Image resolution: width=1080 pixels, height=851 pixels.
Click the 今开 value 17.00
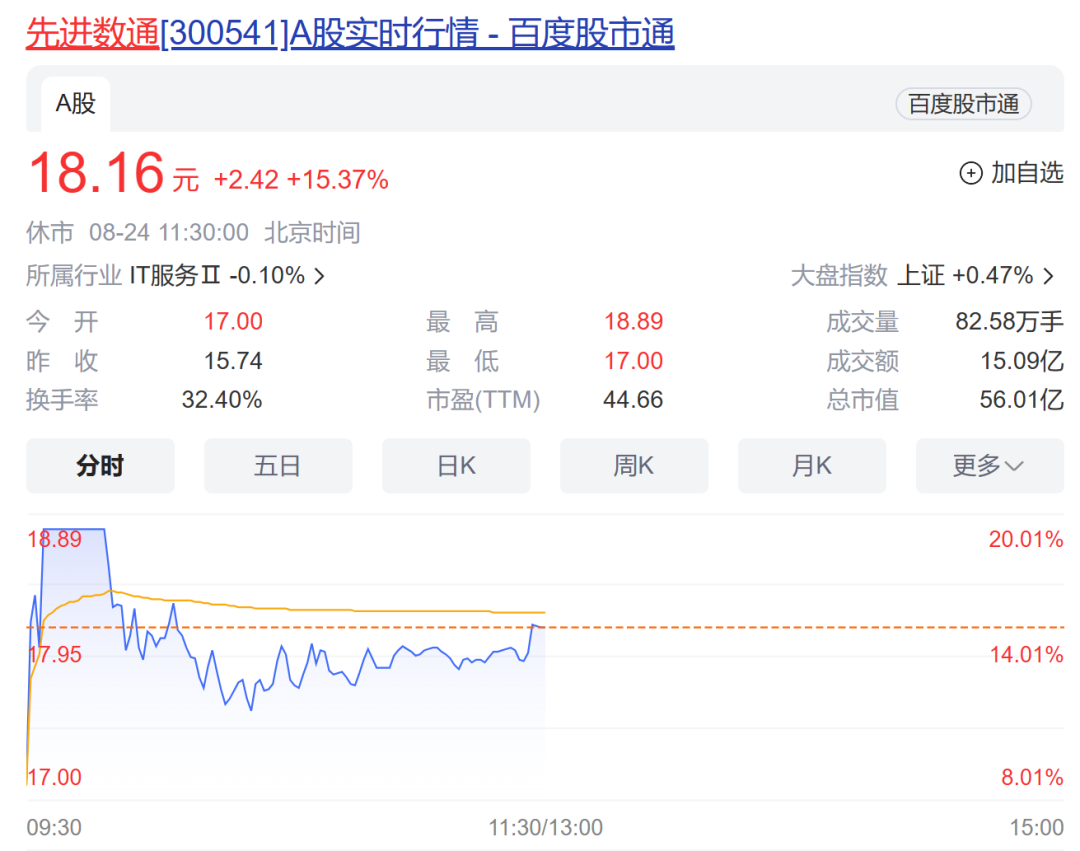tap(233, 322)
